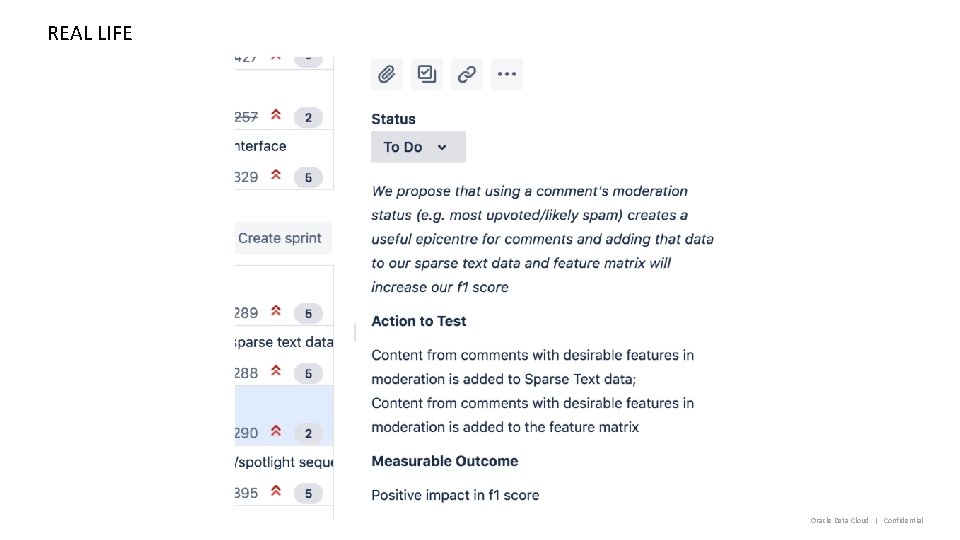Click priority arrows icon on issue 257
960x540 pixels.
[x=276, y=116]
